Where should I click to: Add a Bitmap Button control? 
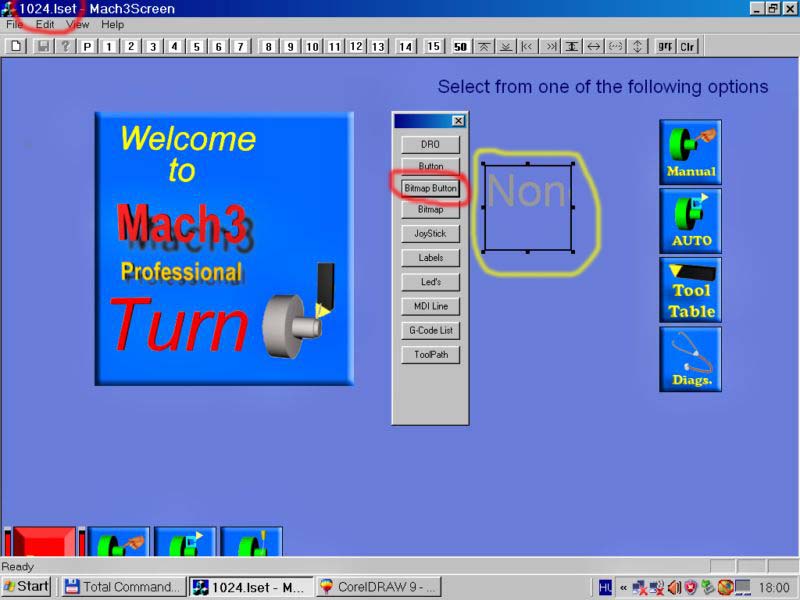430,188
